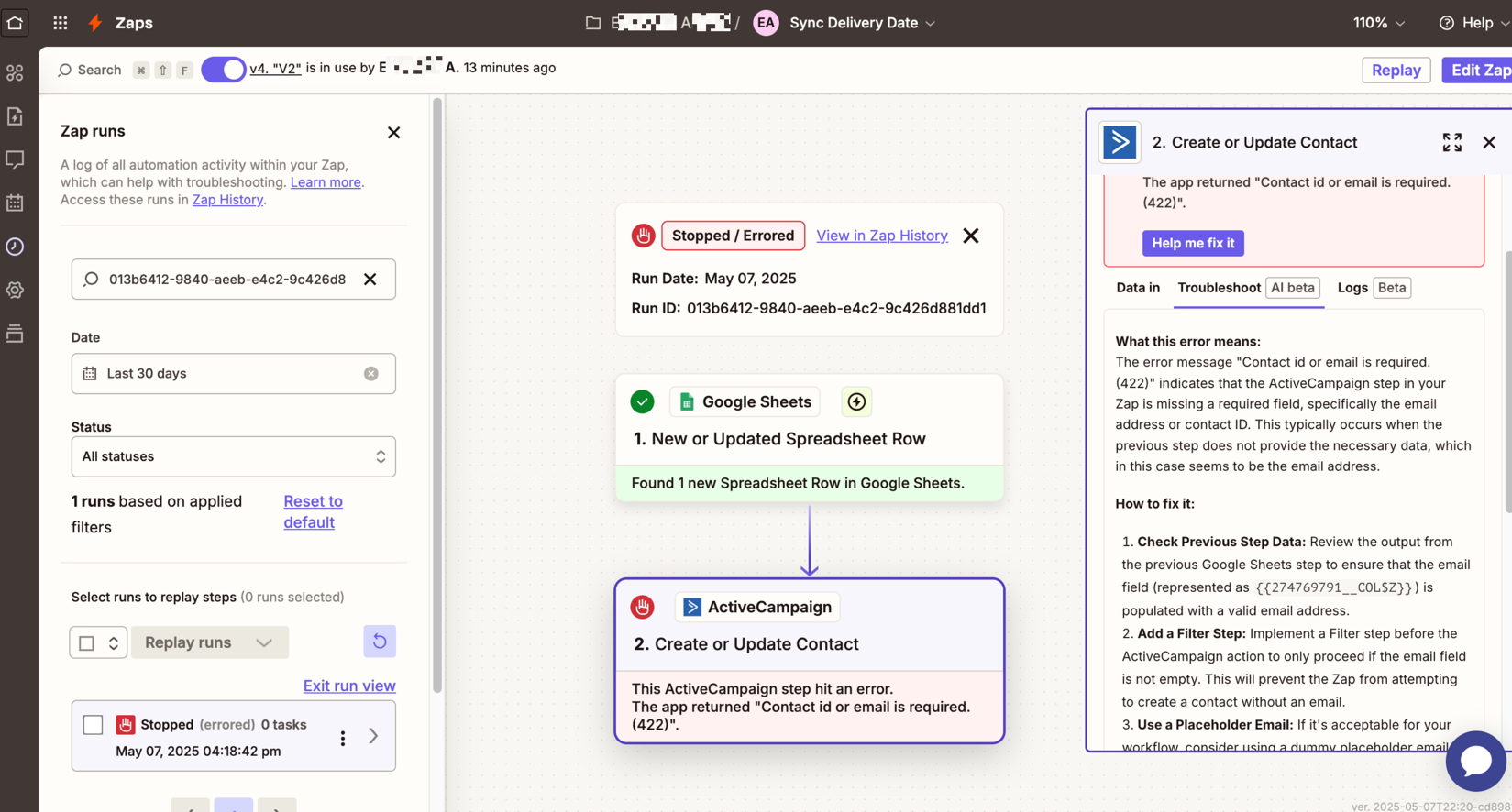Expand the Replay runs dropdown

click(x=264, y=643)
